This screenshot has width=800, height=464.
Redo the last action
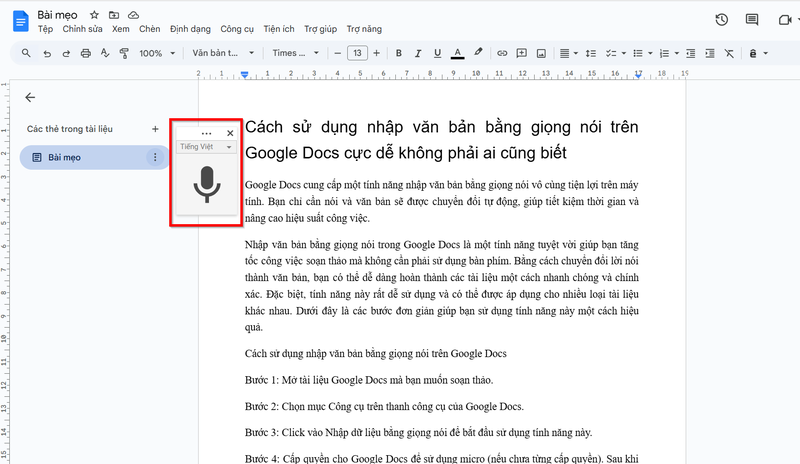click(x=66, y=53)
